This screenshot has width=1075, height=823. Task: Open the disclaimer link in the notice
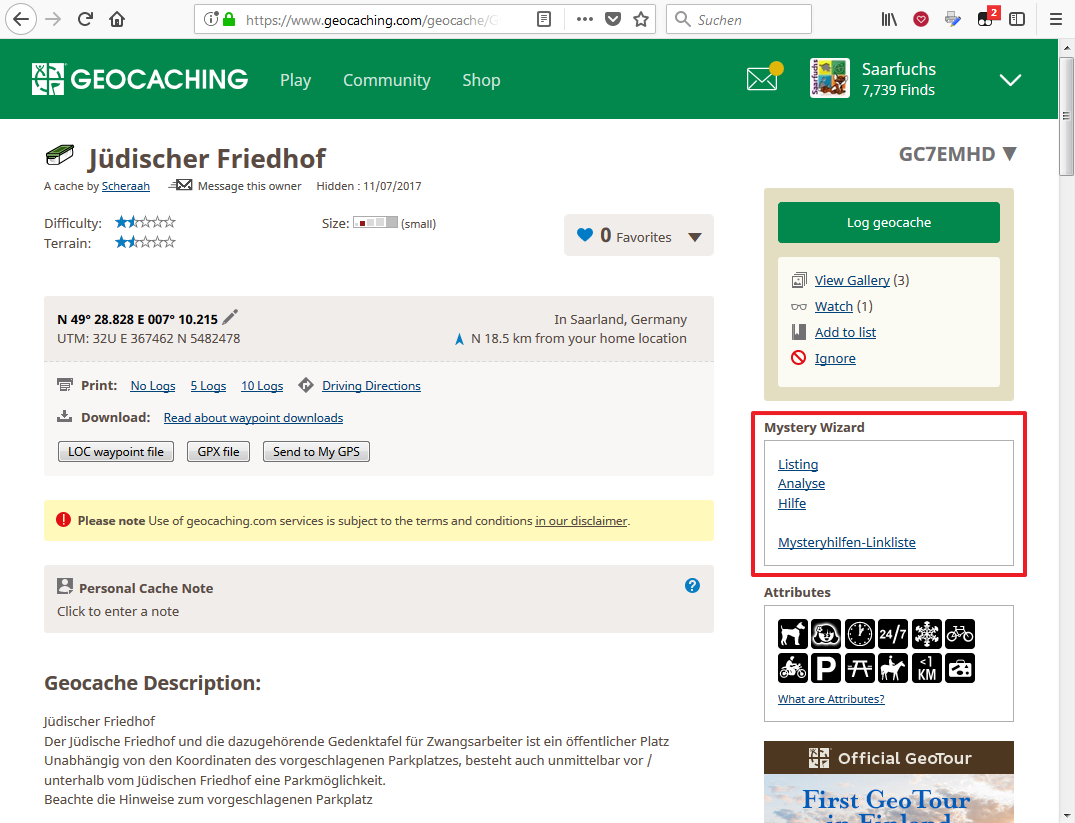[581, 521]
